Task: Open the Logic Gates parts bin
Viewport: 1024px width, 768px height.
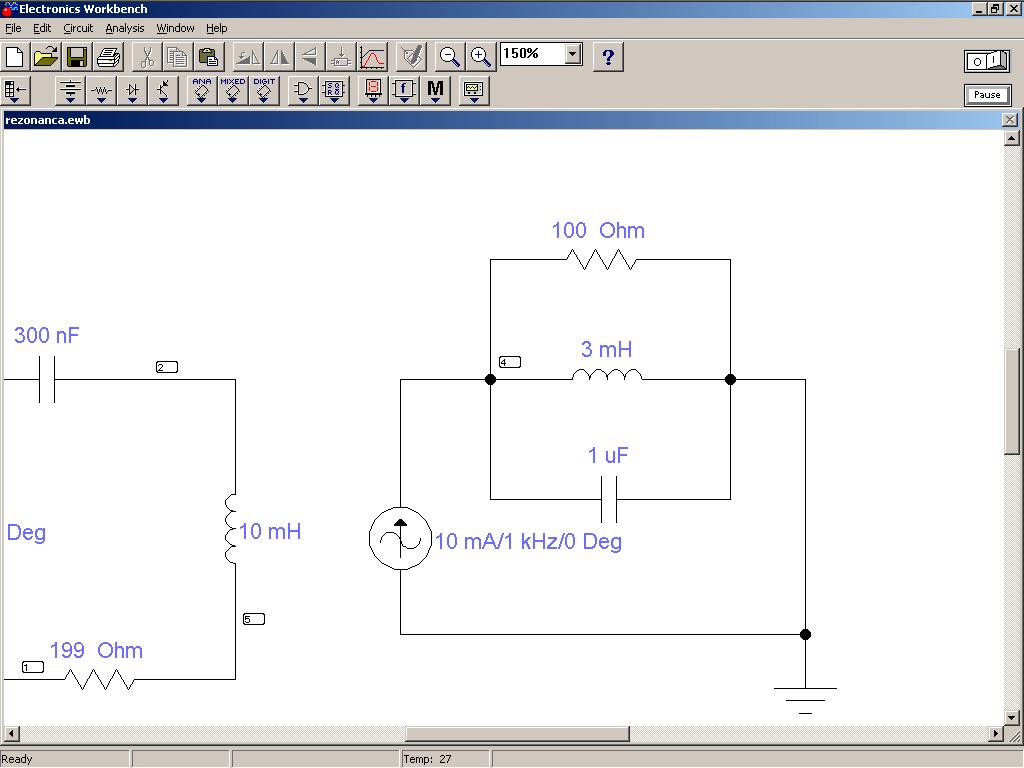Action: tap(302, 91)
